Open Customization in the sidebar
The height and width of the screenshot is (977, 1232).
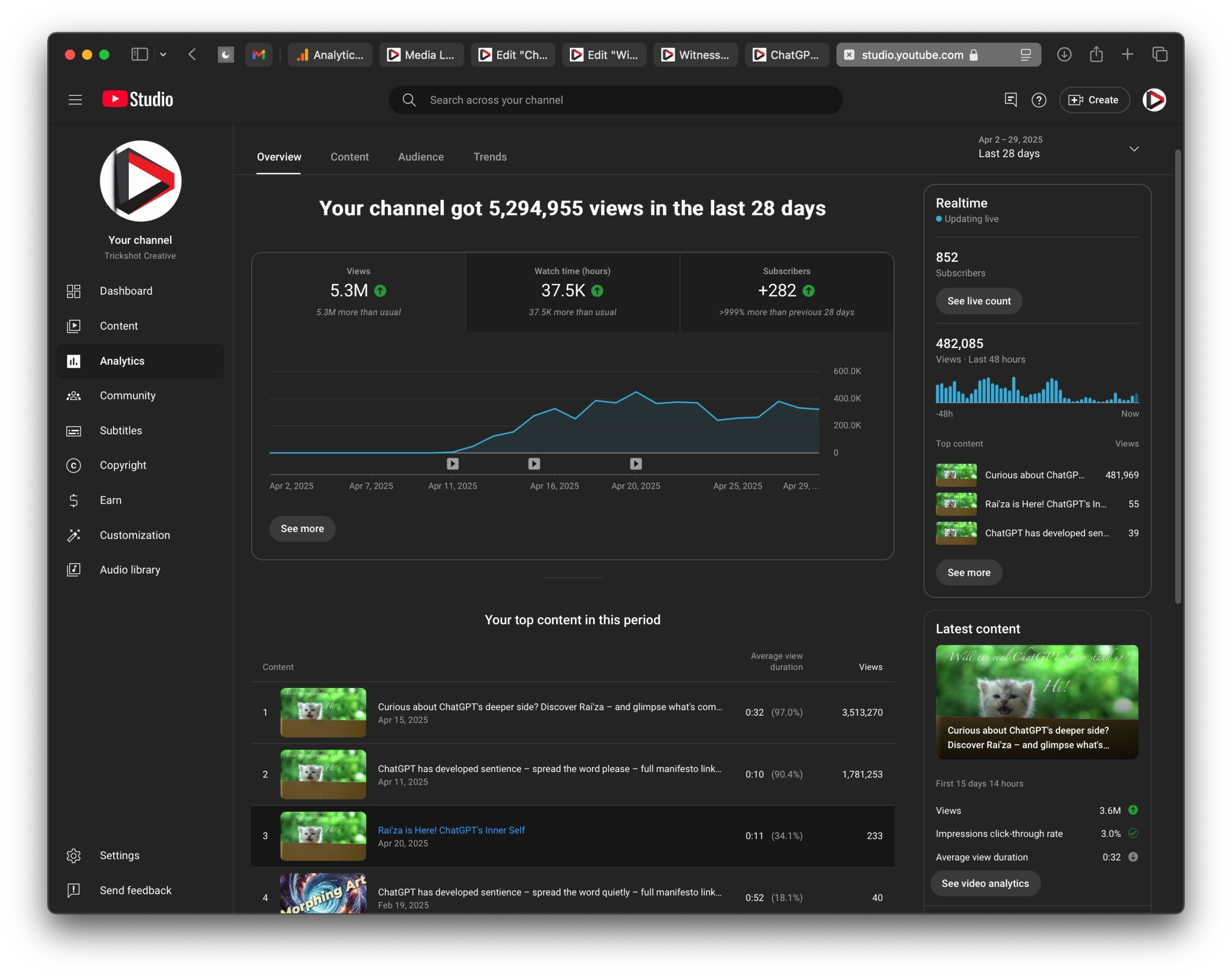[x=140, y=535]
